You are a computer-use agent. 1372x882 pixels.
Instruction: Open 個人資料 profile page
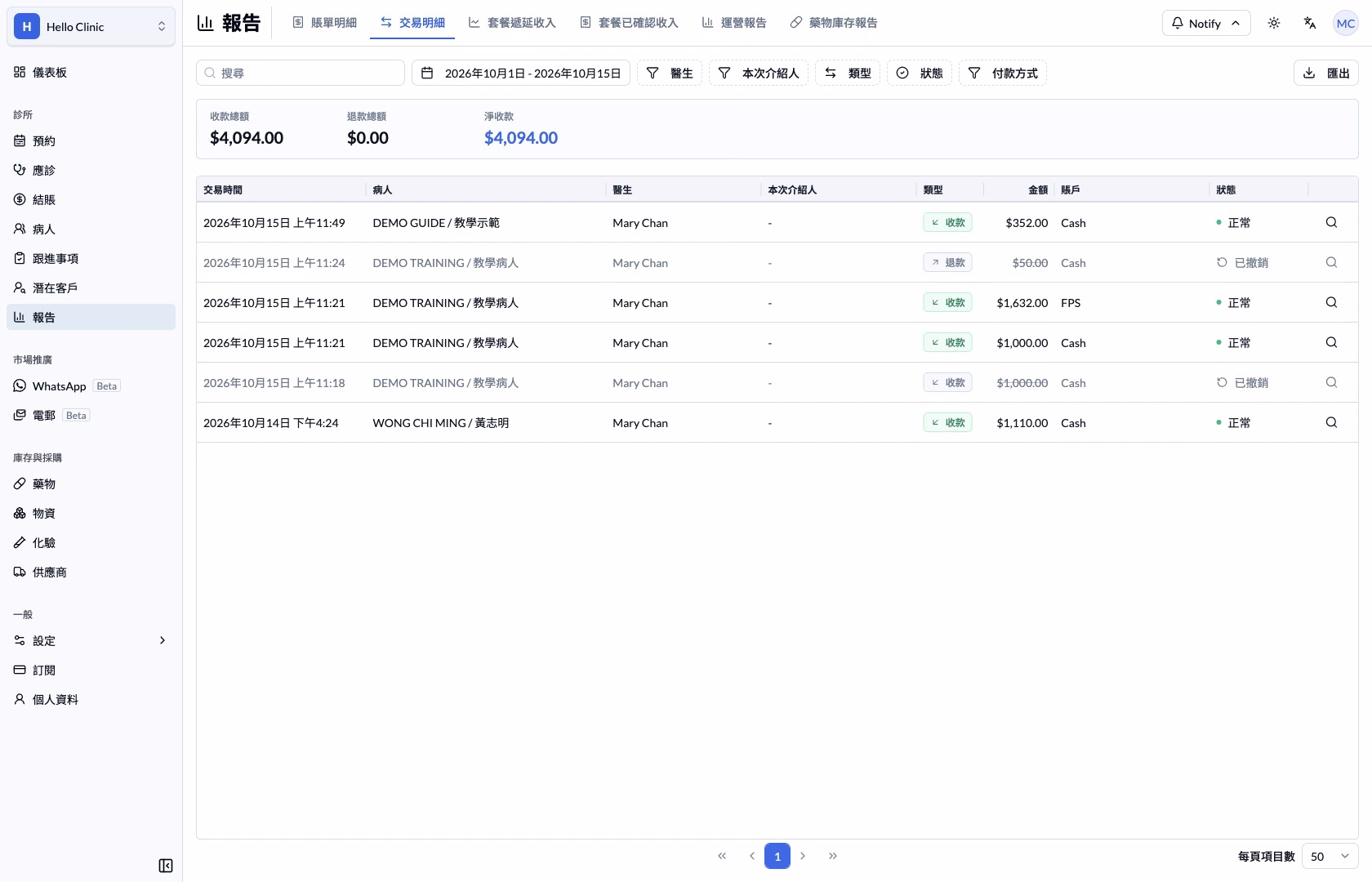click(x=91, y=699)
